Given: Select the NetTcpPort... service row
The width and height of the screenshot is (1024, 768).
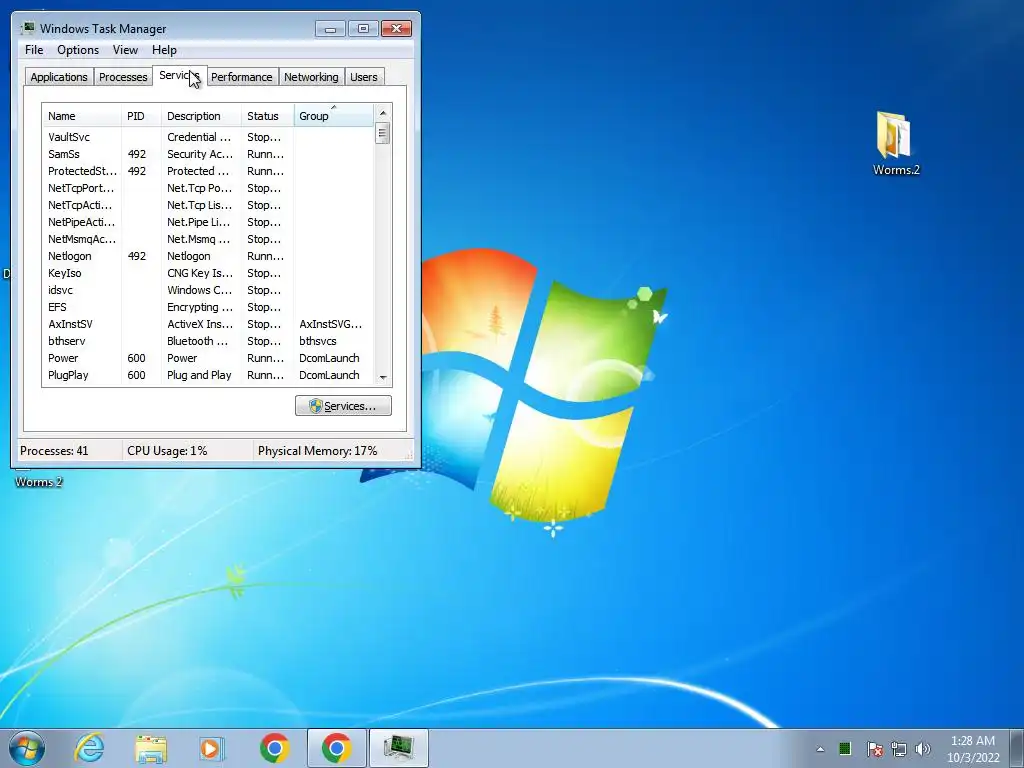Looking at the screenshot, I should [208, 188].
